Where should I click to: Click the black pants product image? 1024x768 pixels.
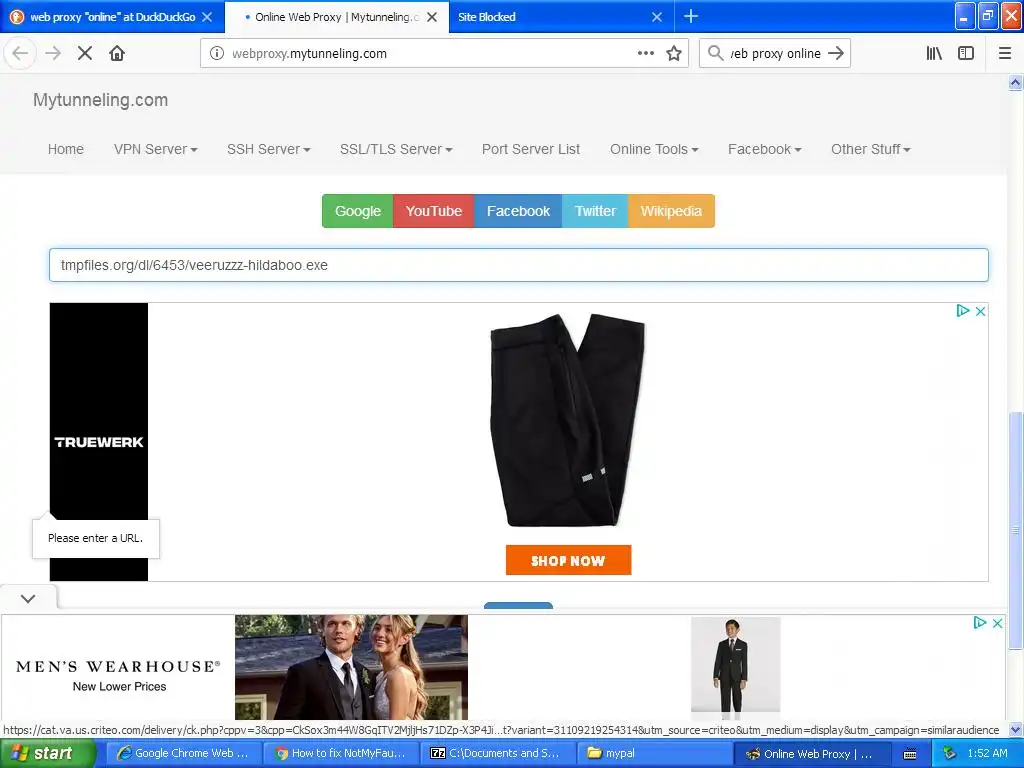coord(567,420)
